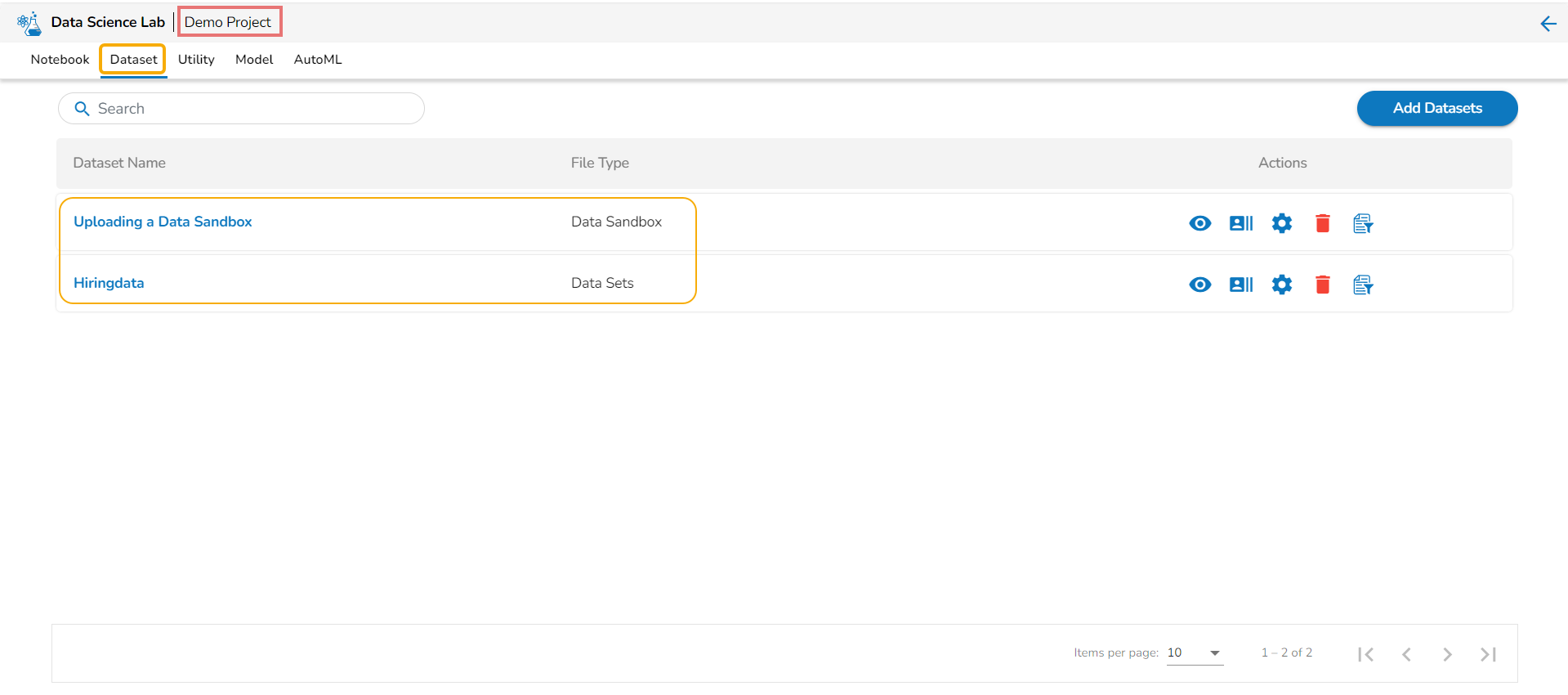
Task: Click settings gear for Hiringdata row
Action: click(x=1281, y=285)
